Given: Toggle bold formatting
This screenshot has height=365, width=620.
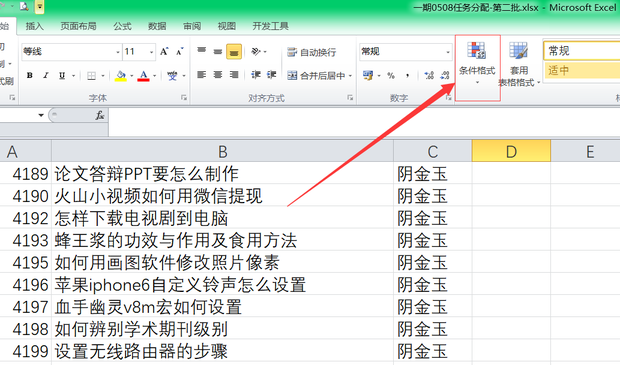Looking at the screenshot, I should click(30, 76).
